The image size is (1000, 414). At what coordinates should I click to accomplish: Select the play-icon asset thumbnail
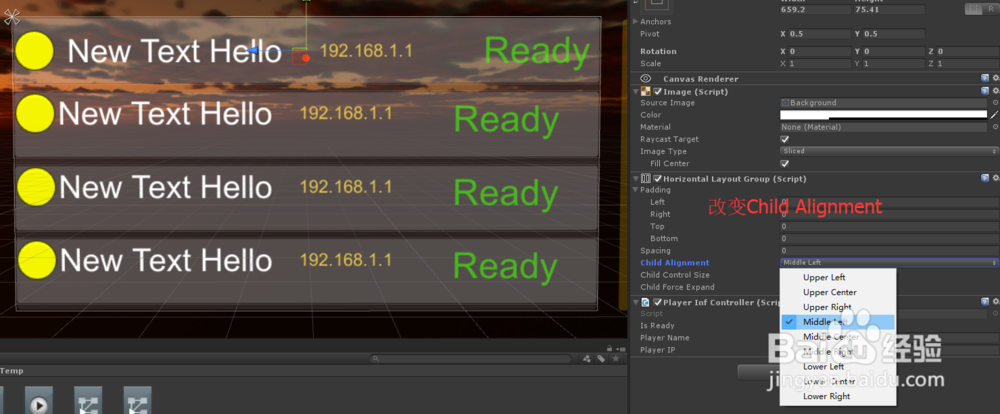click(38, 400)
